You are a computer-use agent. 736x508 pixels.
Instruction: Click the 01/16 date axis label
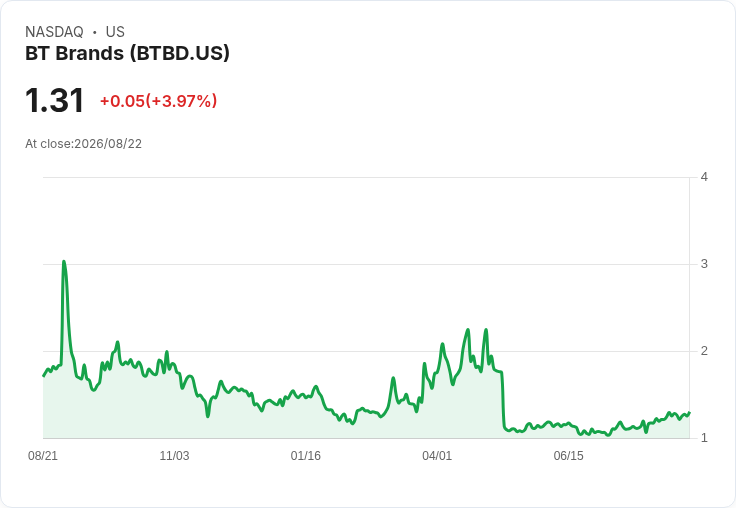306,456
